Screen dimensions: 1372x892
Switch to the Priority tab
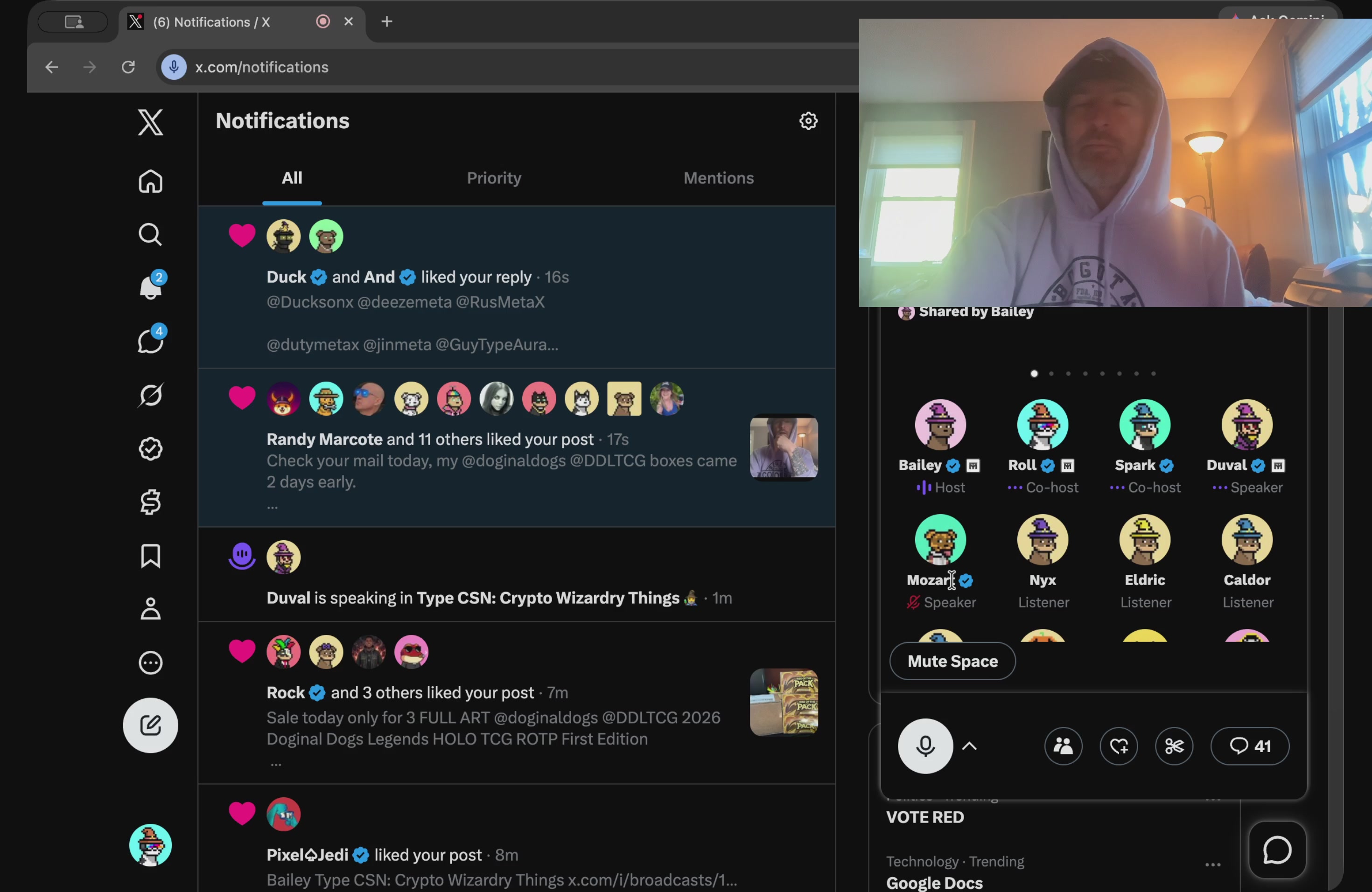(x=494, y=178)
